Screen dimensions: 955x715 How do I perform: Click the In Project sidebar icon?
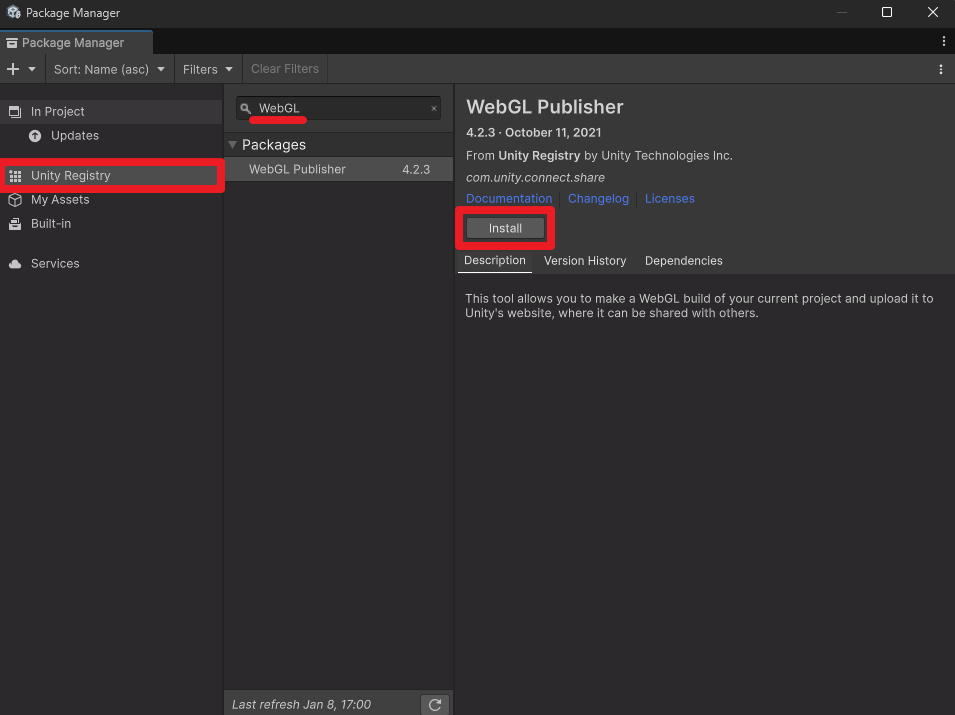click(15, 111)
